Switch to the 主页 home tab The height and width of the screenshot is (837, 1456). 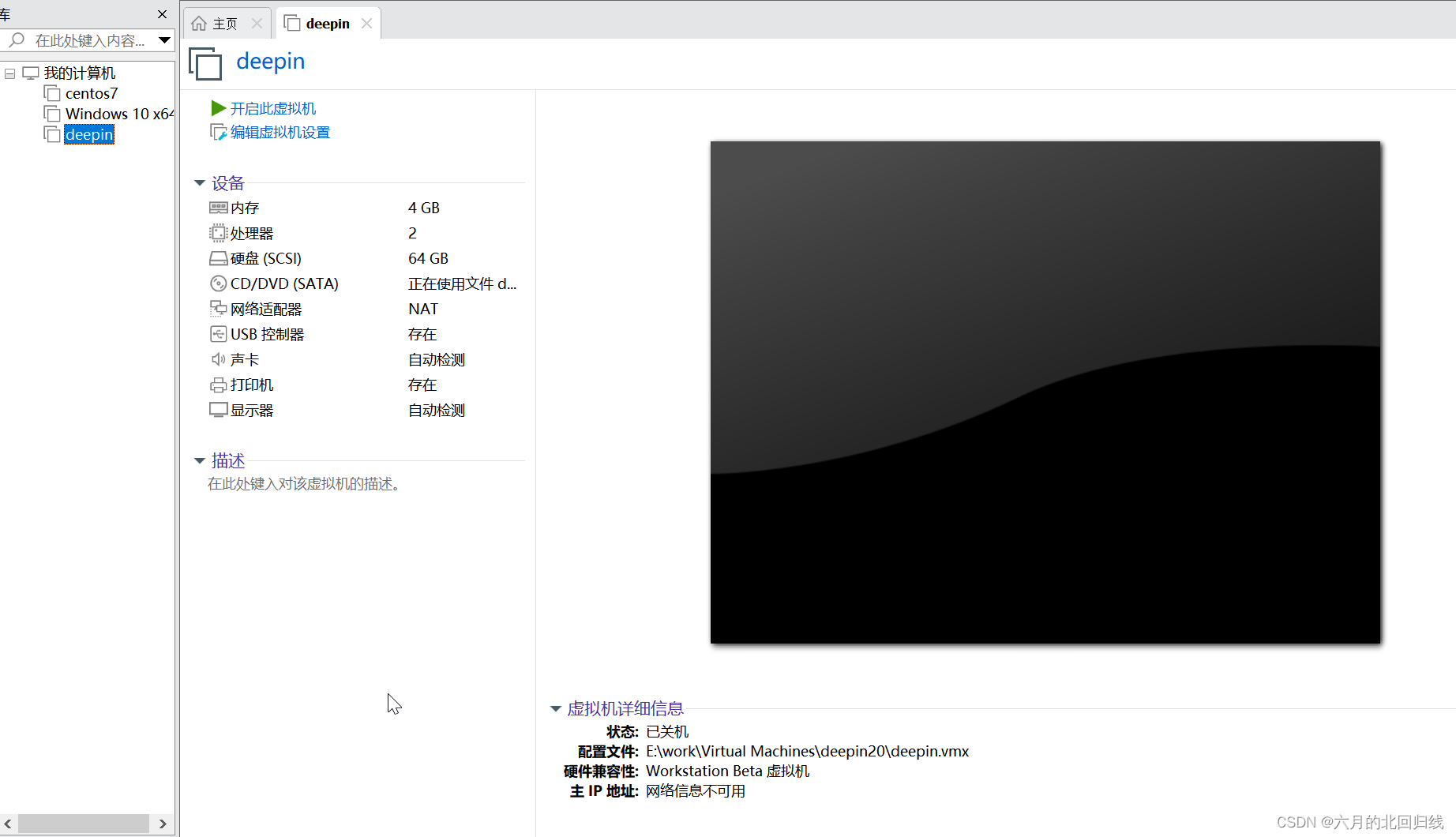227,24
